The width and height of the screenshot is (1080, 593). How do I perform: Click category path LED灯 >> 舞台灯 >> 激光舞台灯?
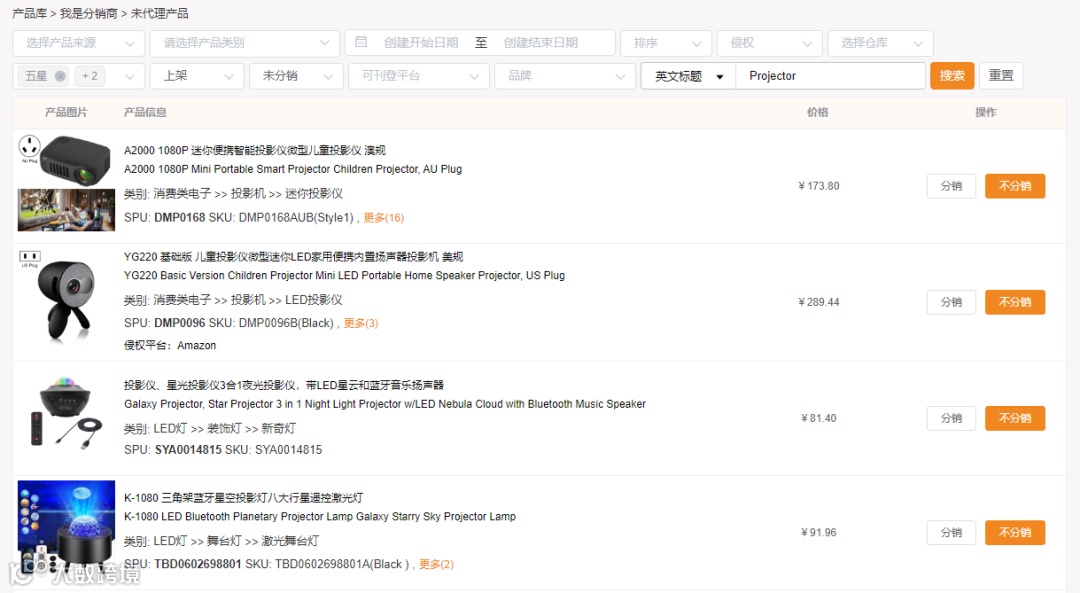(236, 541)
